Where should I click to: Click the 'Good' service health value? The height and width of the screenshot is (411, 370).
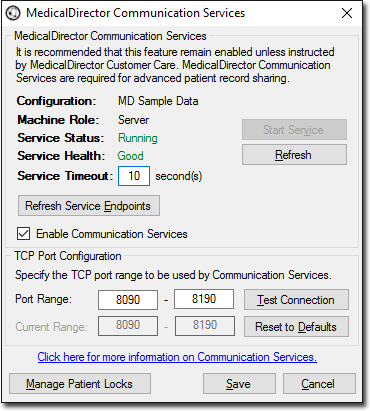tap(130, 156)
